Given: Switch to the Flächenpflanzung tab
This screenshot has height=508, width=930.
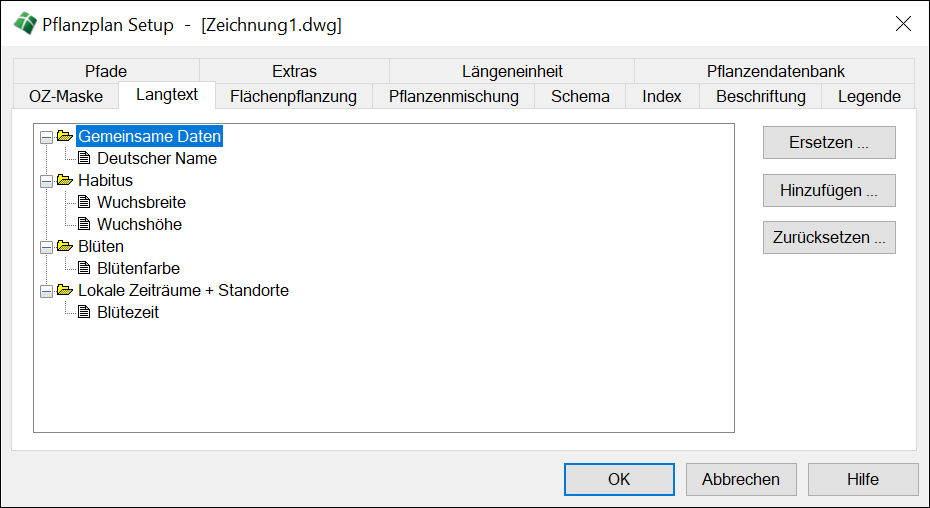Looking at the screenshot, I should 293,96.
